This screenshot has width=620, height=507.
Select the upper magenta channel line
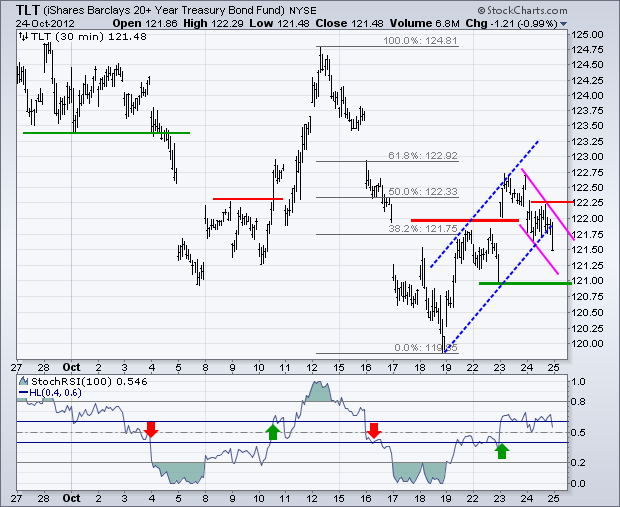548,204
